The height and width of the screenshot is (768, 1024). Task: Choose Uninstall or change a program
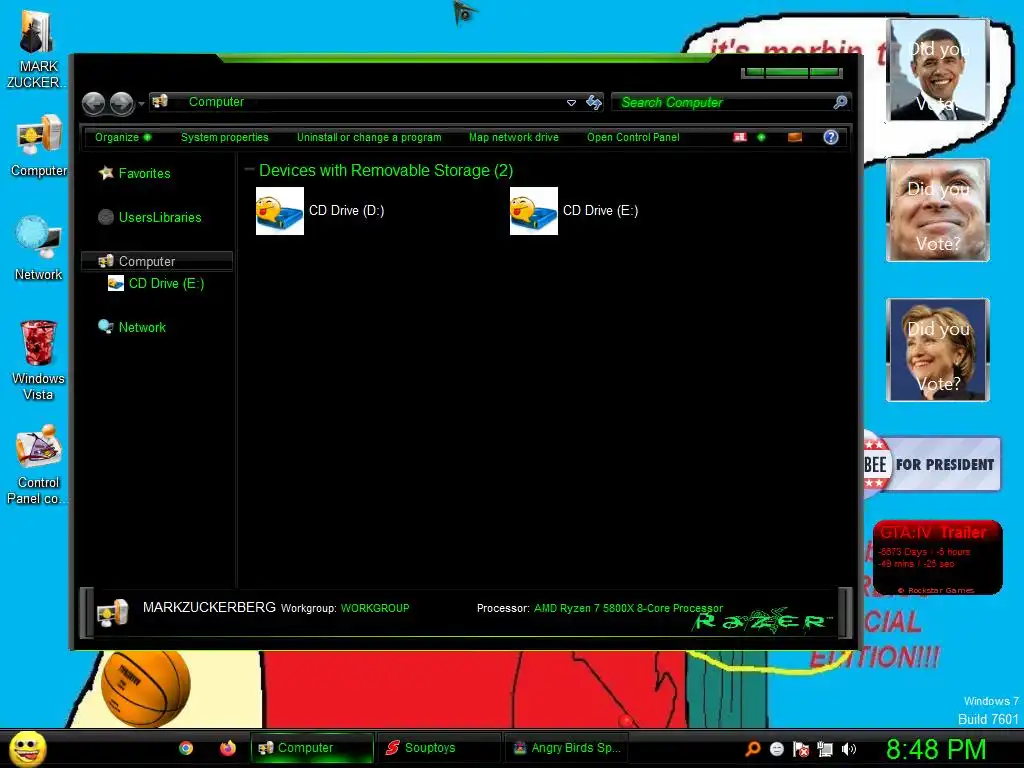pos(369,137)
